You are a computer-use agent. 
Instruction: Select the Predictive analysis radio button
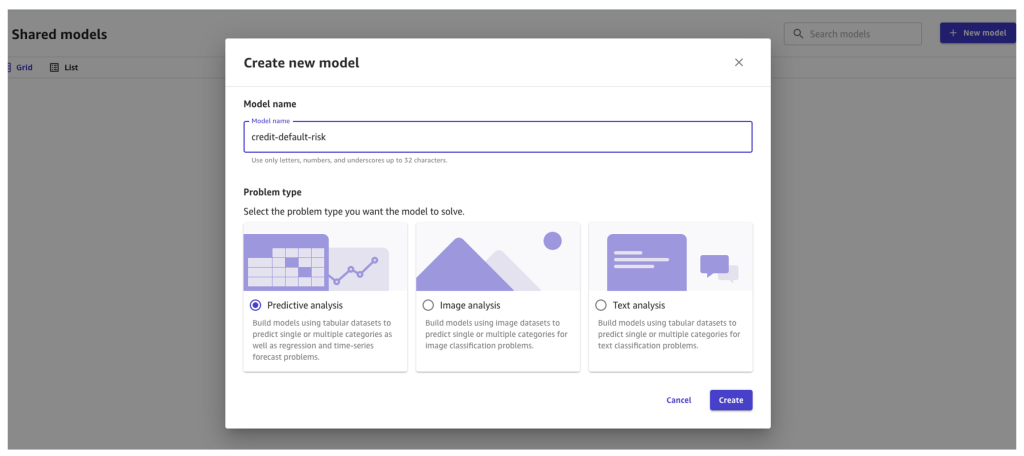255,305
